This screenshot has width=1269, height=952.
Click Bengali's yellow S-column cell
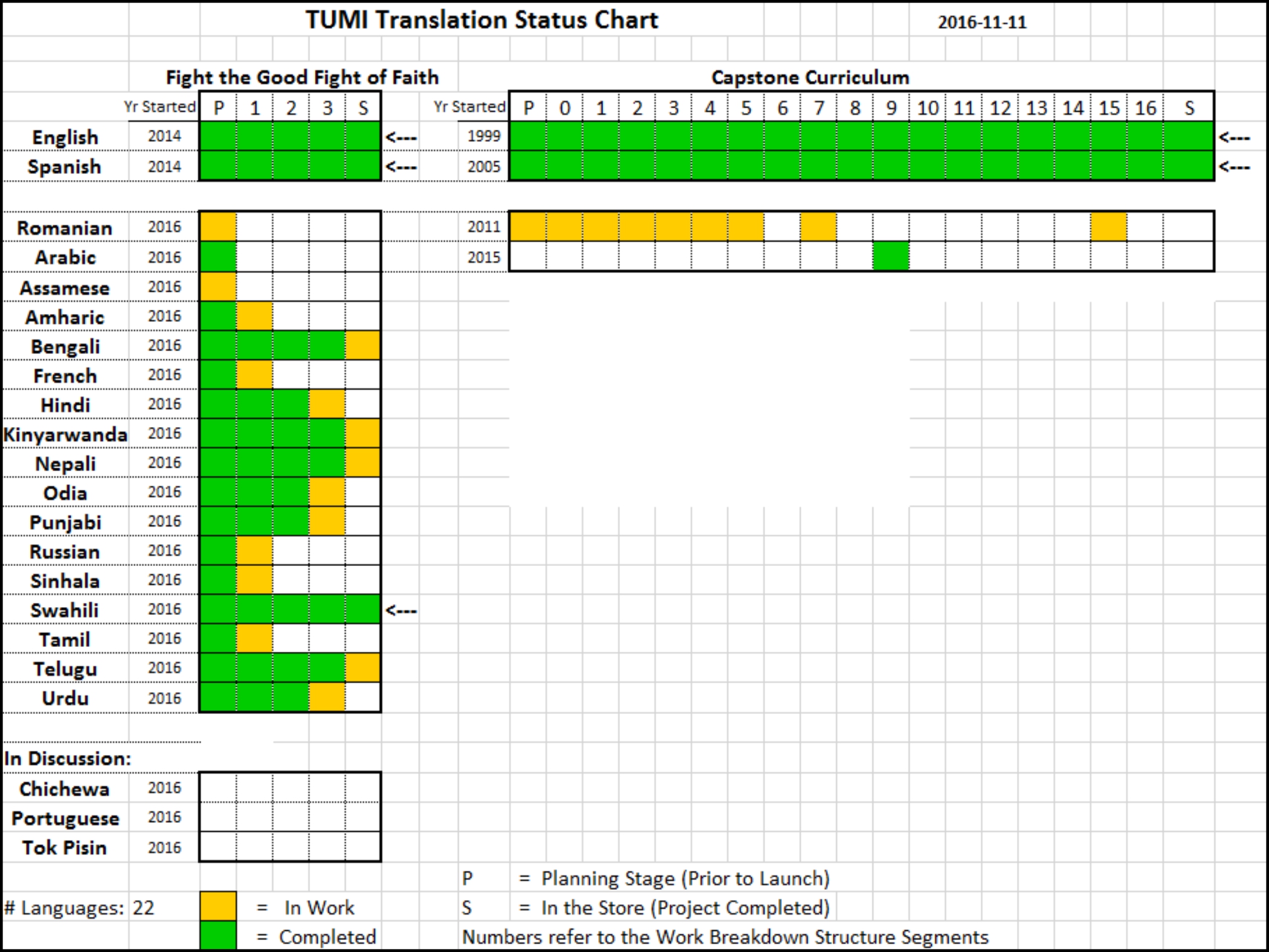pos(361,345)
